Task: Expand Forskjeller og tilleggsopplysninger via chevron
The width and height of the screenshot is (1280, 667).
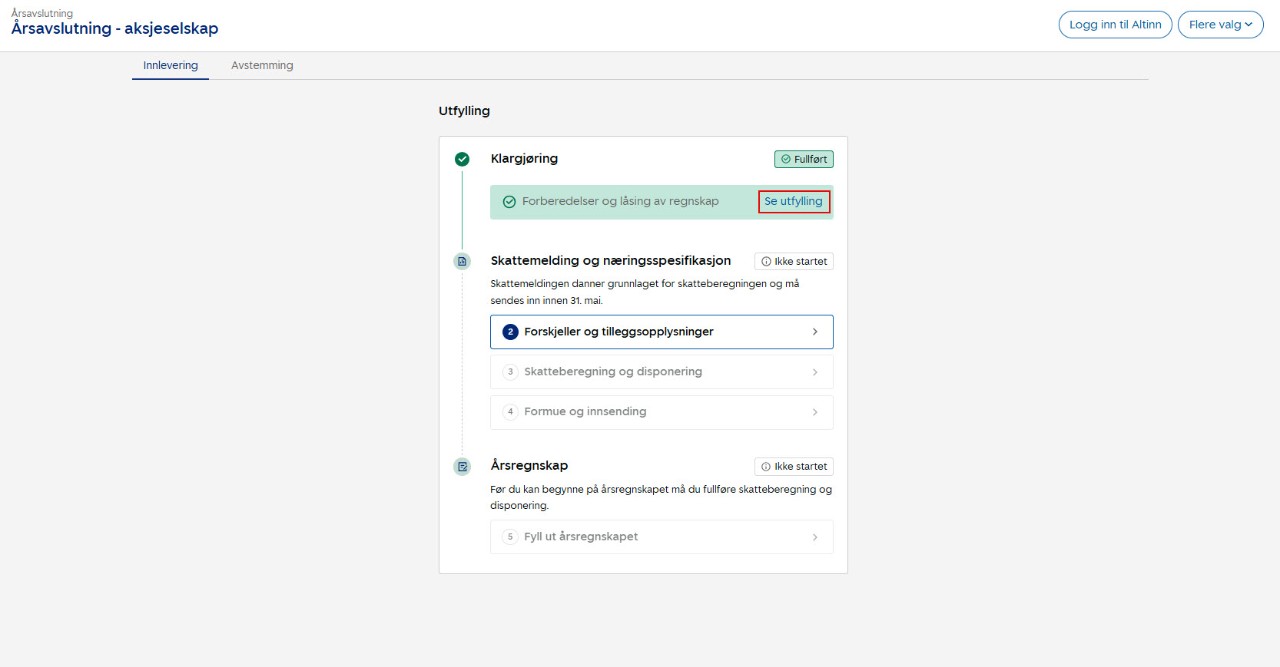Action: tap(815, 332)
